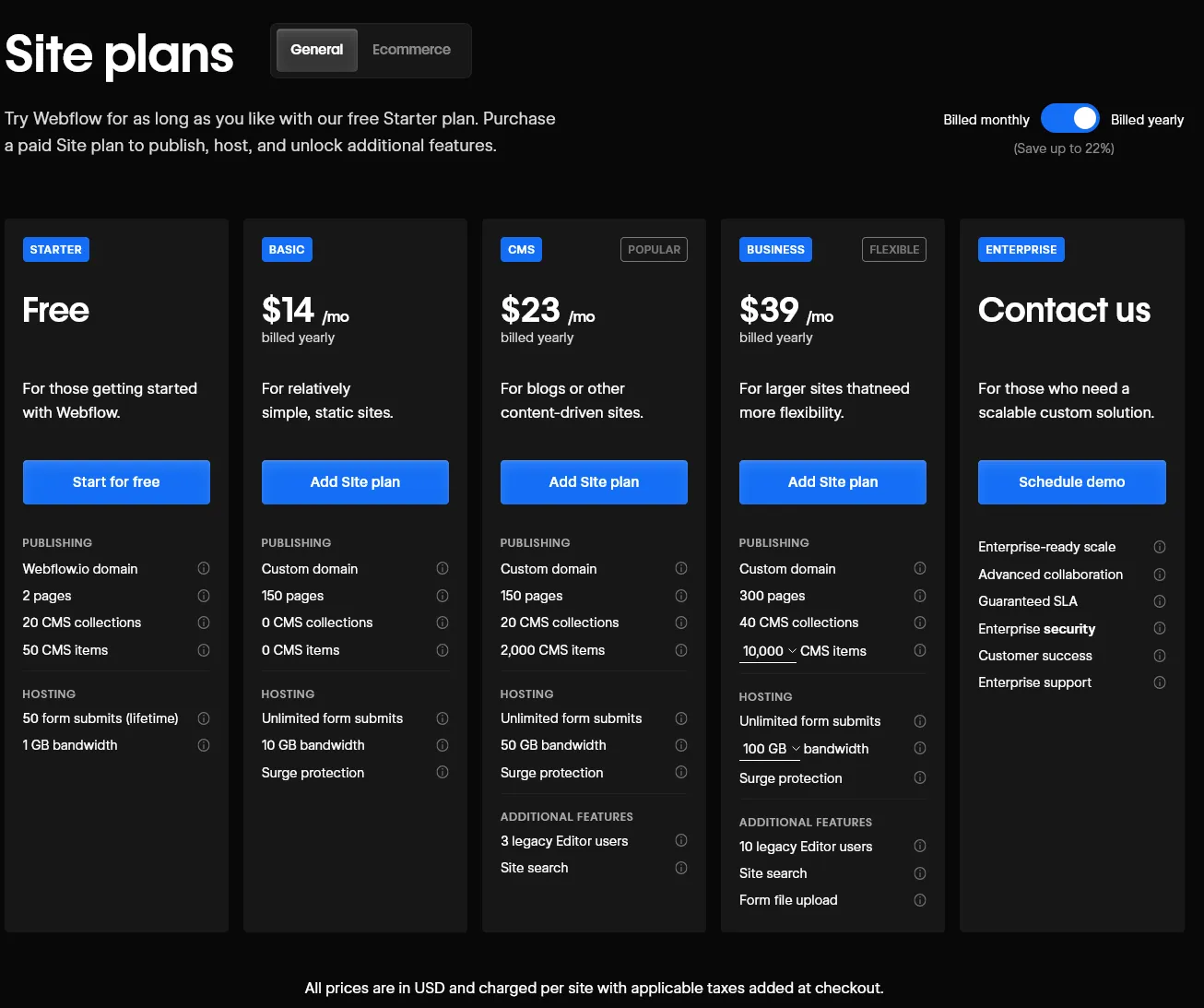Viewport: 1204px width, 1008px height.
Task: Click info icon for Enterprise security
Action: tap(1160, 628)
